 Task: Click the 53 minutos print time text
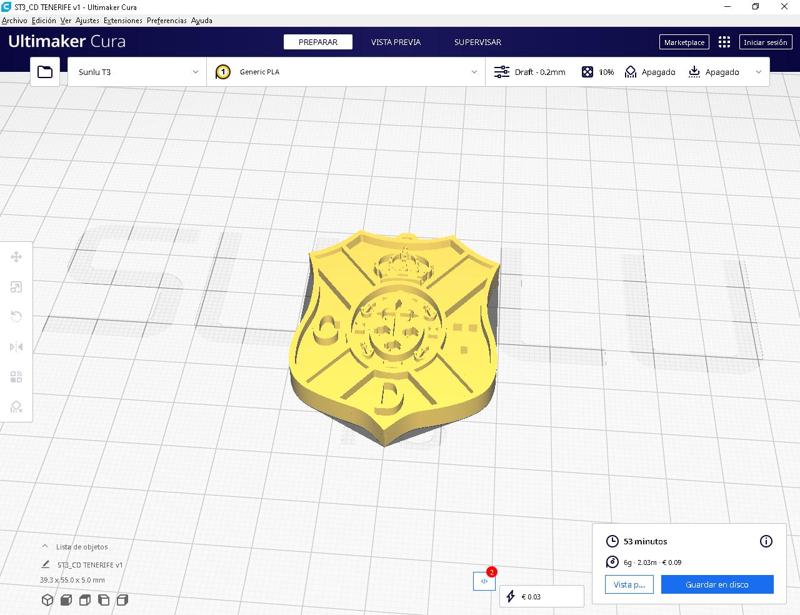pos(645,542)
